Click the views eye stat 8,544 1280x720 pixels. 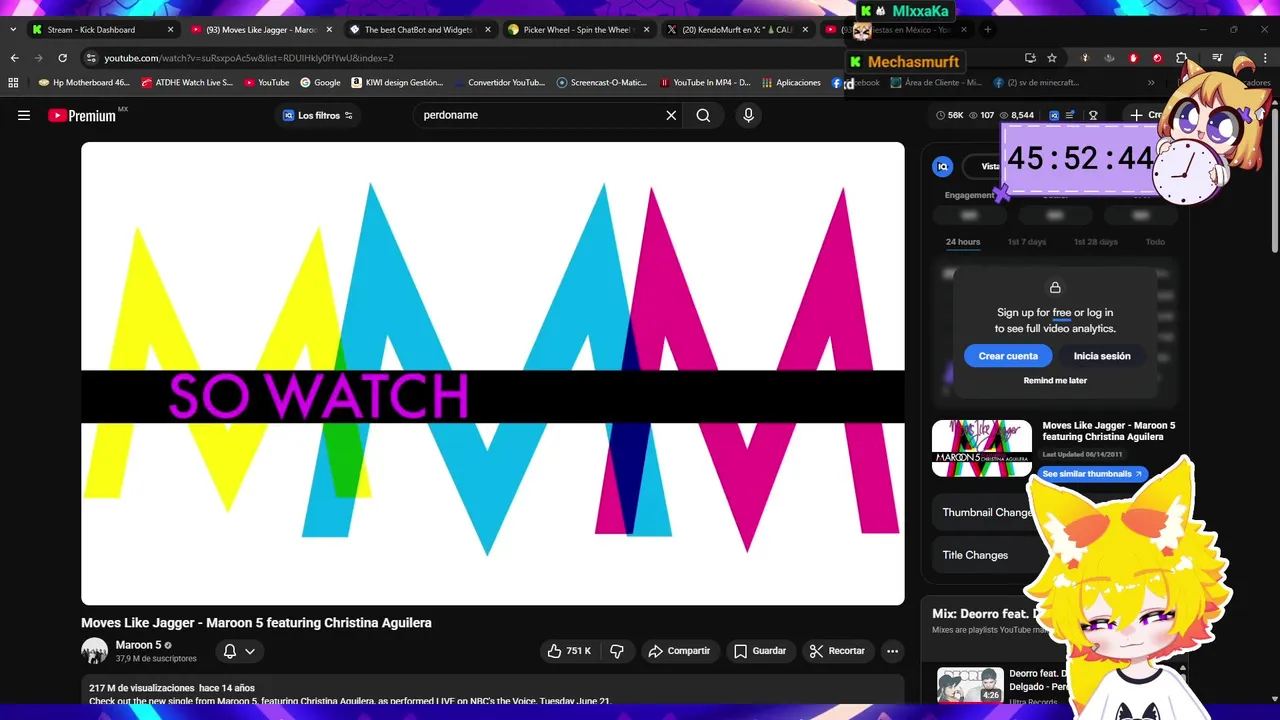click(x=1017, y=115)
